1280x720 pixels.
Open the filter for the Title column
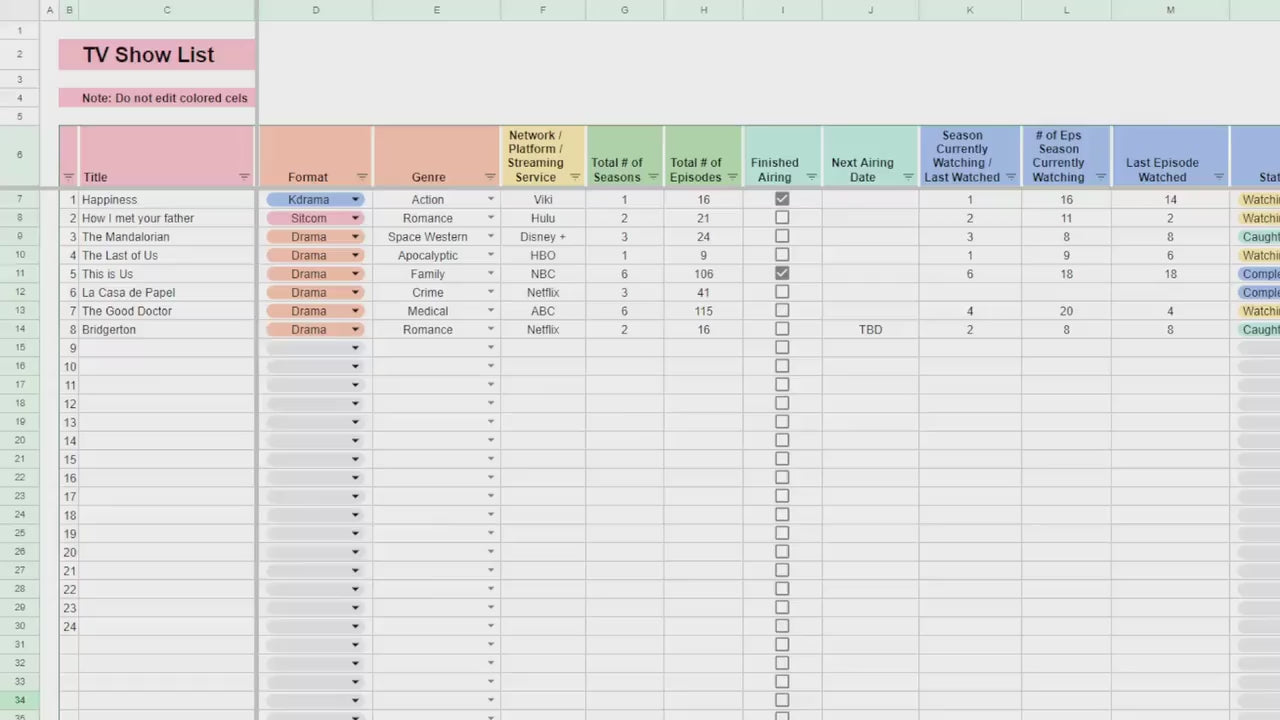pos(244,177)
